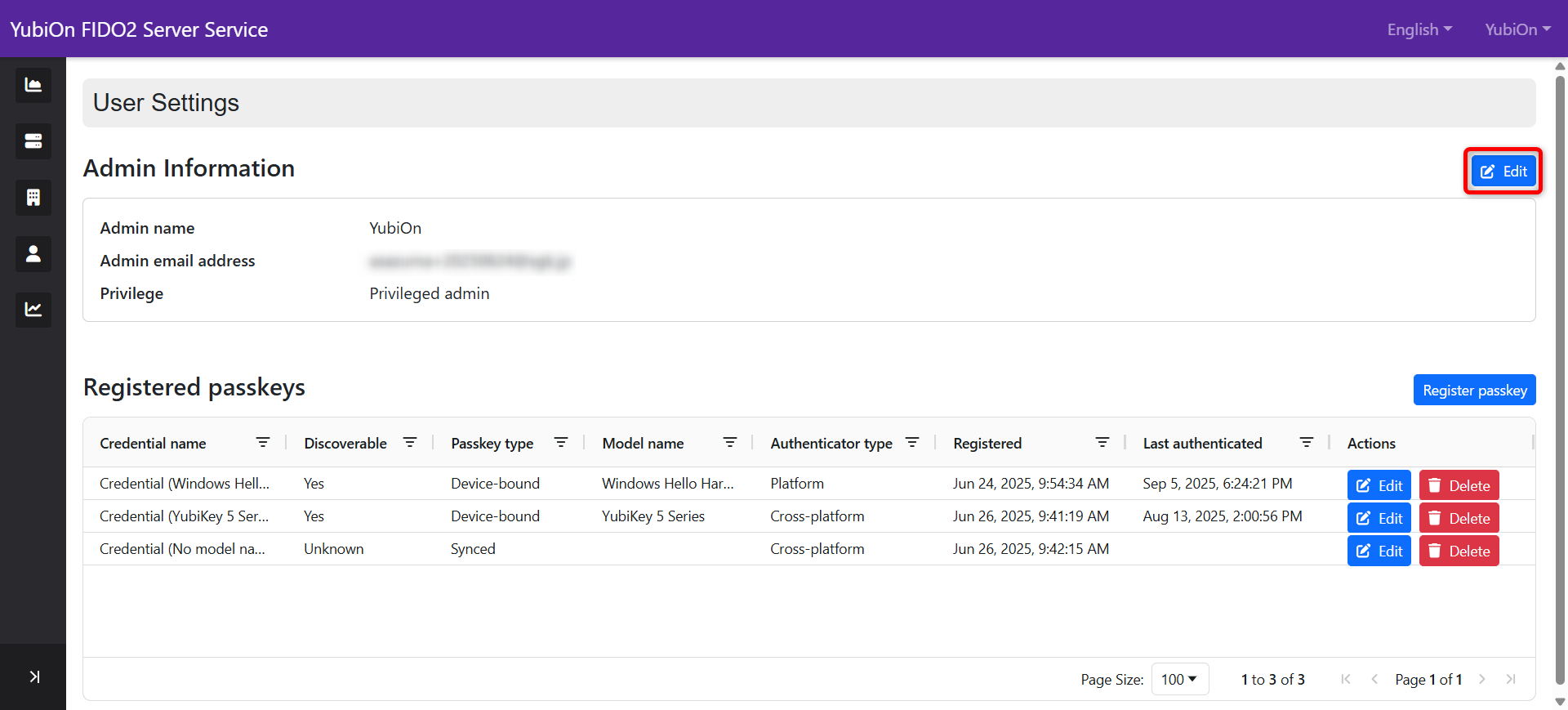The height and width of the screenshot is (710, 1568).
Task: Open the building sidebar icon
Action: pos(33,198)
